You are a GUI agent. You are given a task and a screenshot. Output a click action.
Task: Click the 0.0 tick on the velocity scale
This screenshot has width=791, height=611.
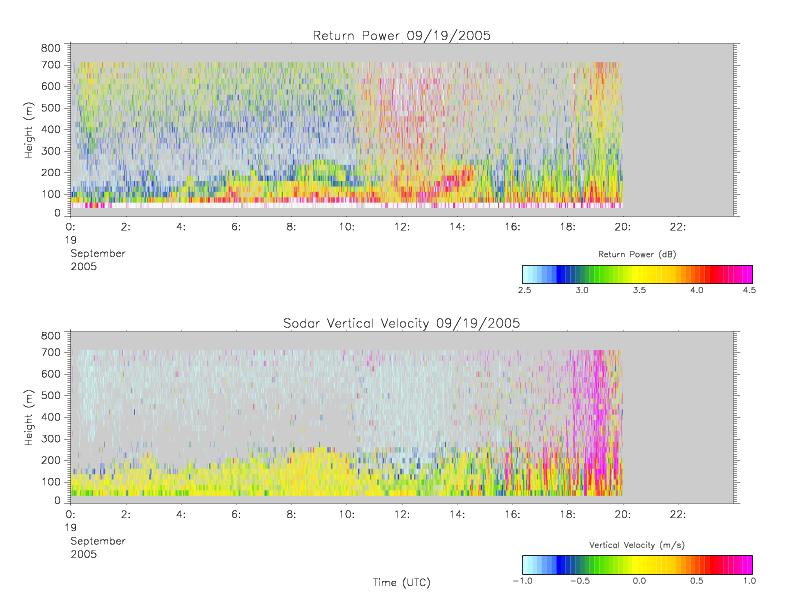(x=639, y=581)
